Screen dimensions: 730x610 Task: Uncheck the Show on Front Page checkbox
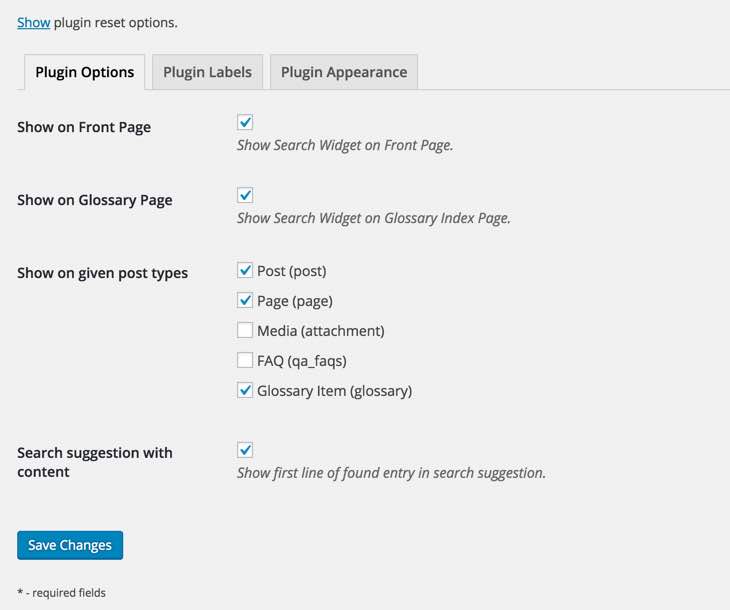(x=245, y=122)
